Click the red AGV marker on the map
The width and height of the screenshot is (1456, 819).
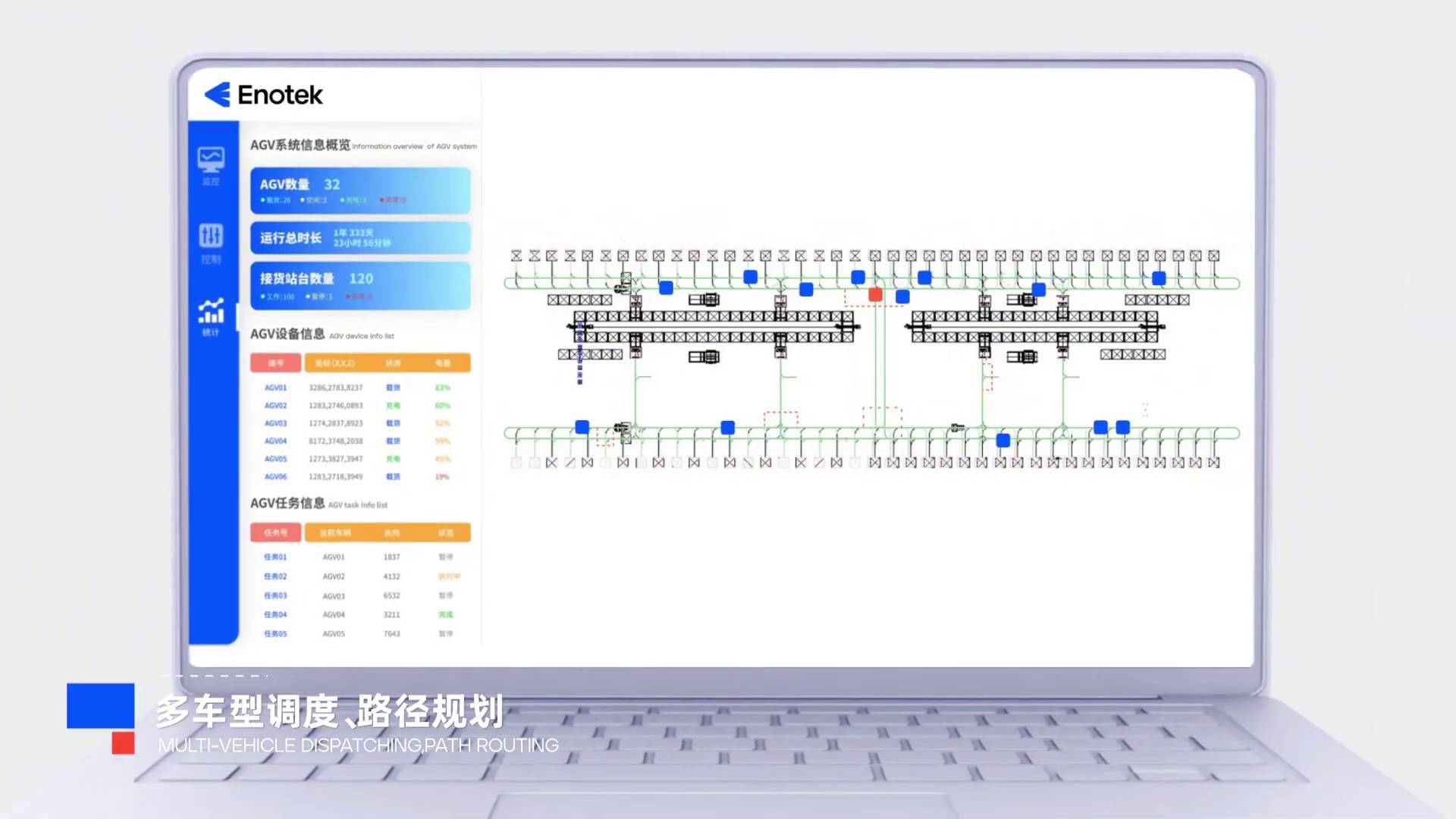click(x=875, y=294)
